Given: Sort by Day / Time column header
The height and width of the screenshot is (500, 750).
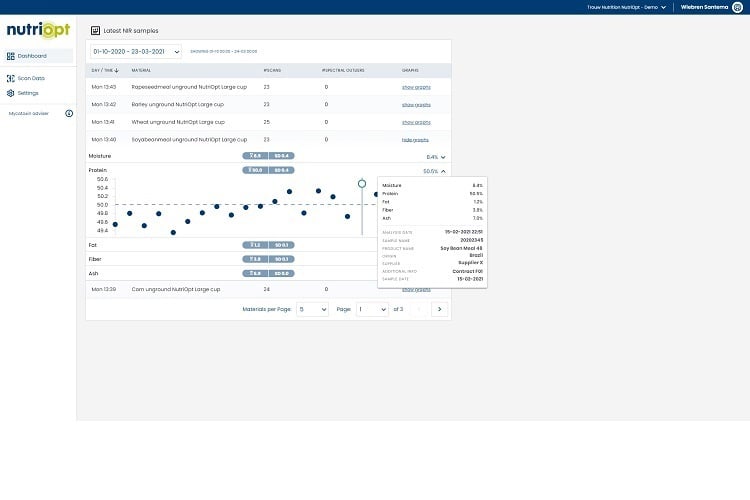Looking at the screenshot, I should coord(105,70).
